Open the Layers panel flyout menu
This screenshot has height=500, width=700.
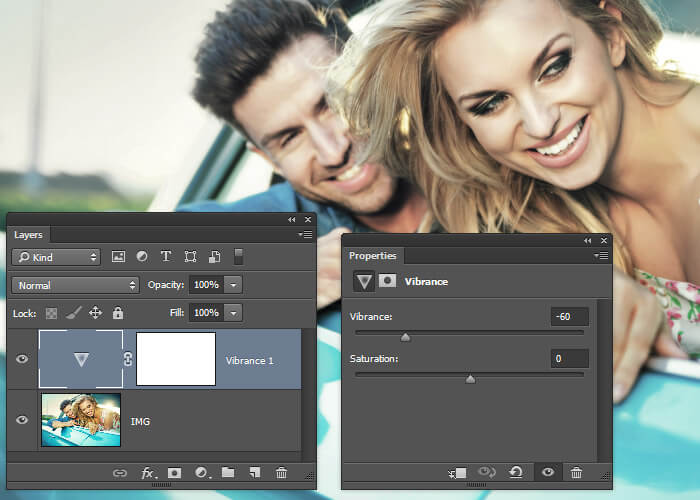305,234
